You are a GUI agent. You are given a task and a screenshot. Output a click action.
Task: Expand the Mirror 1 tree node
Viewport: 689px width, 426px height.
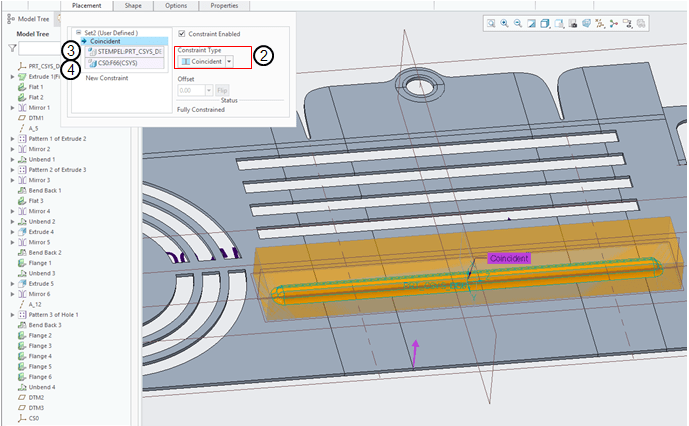pyautogui.click(x=12, y=107)
